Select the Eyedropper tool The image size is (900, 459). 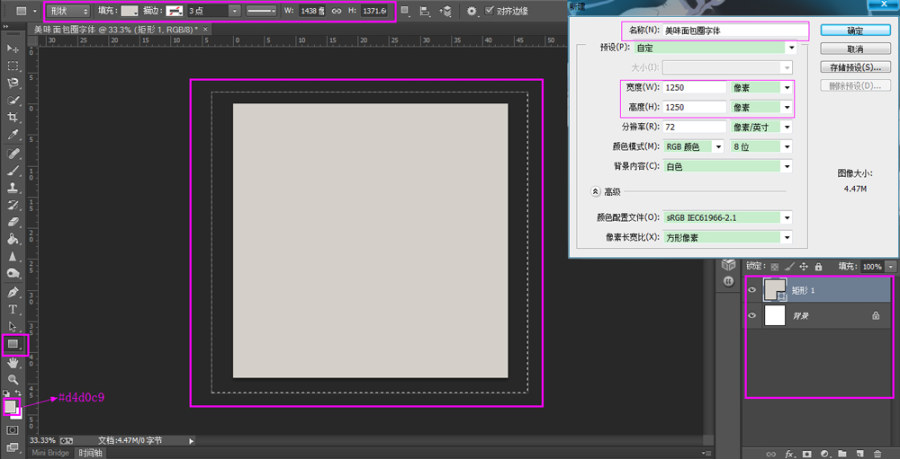click(13, 135)
